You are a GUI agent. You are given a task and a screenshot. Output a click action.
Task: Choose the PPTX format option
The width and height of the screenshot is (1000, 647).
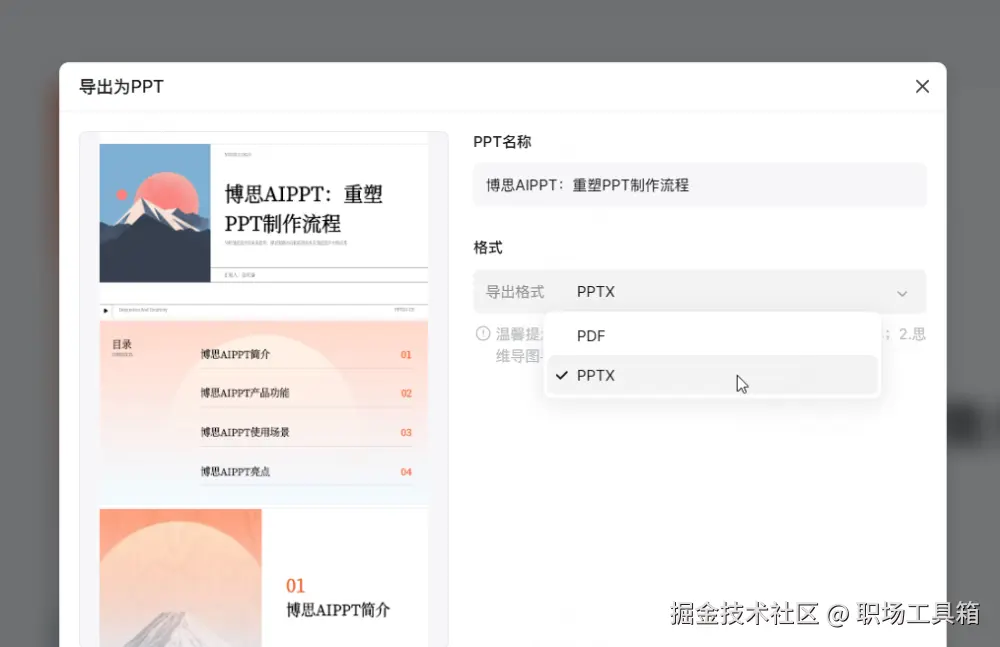[712, 375]
